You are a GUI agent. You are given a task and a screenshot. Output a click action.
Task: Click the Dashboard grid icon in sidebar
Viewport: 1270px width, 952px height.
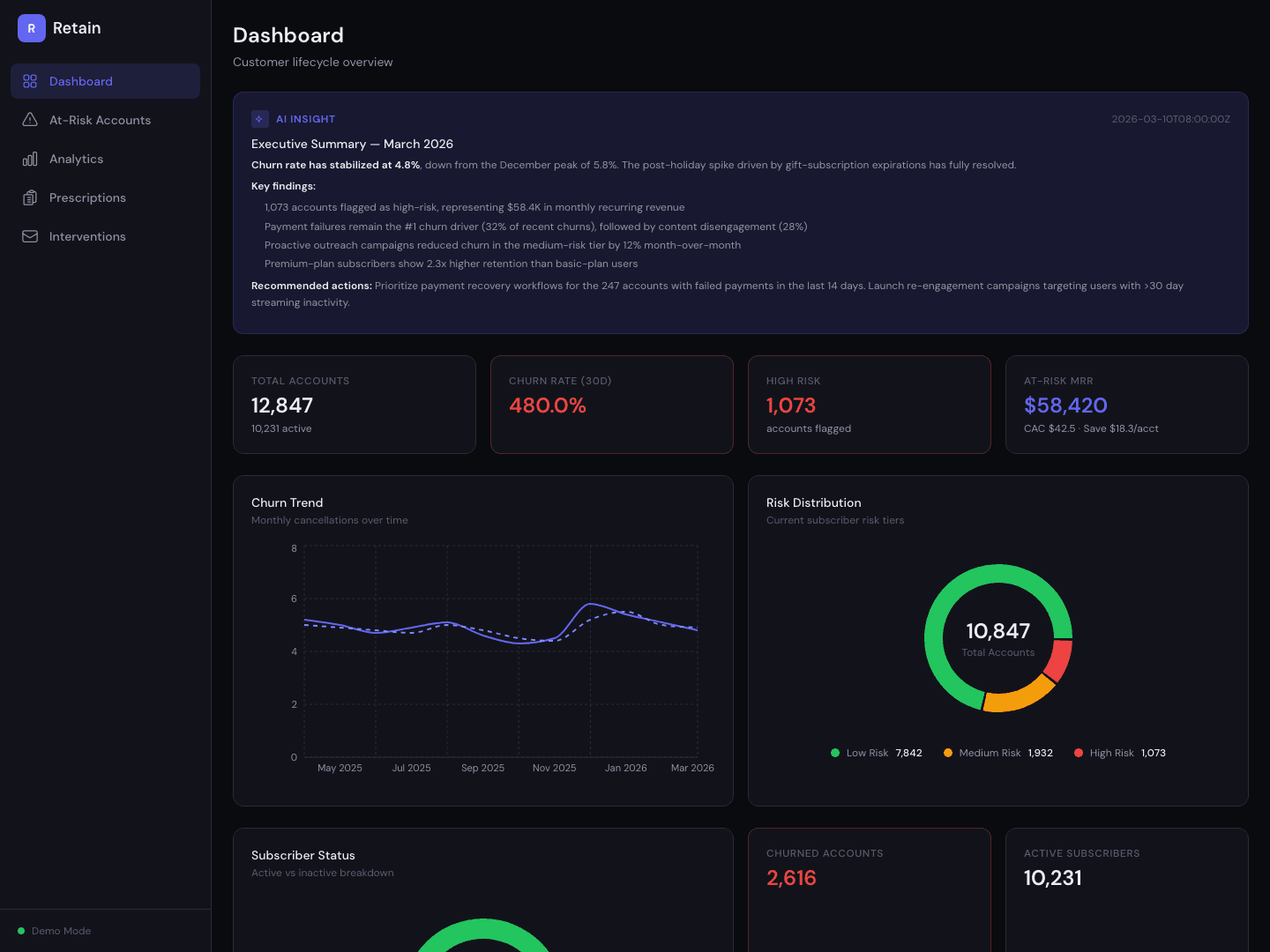[30, 81]
